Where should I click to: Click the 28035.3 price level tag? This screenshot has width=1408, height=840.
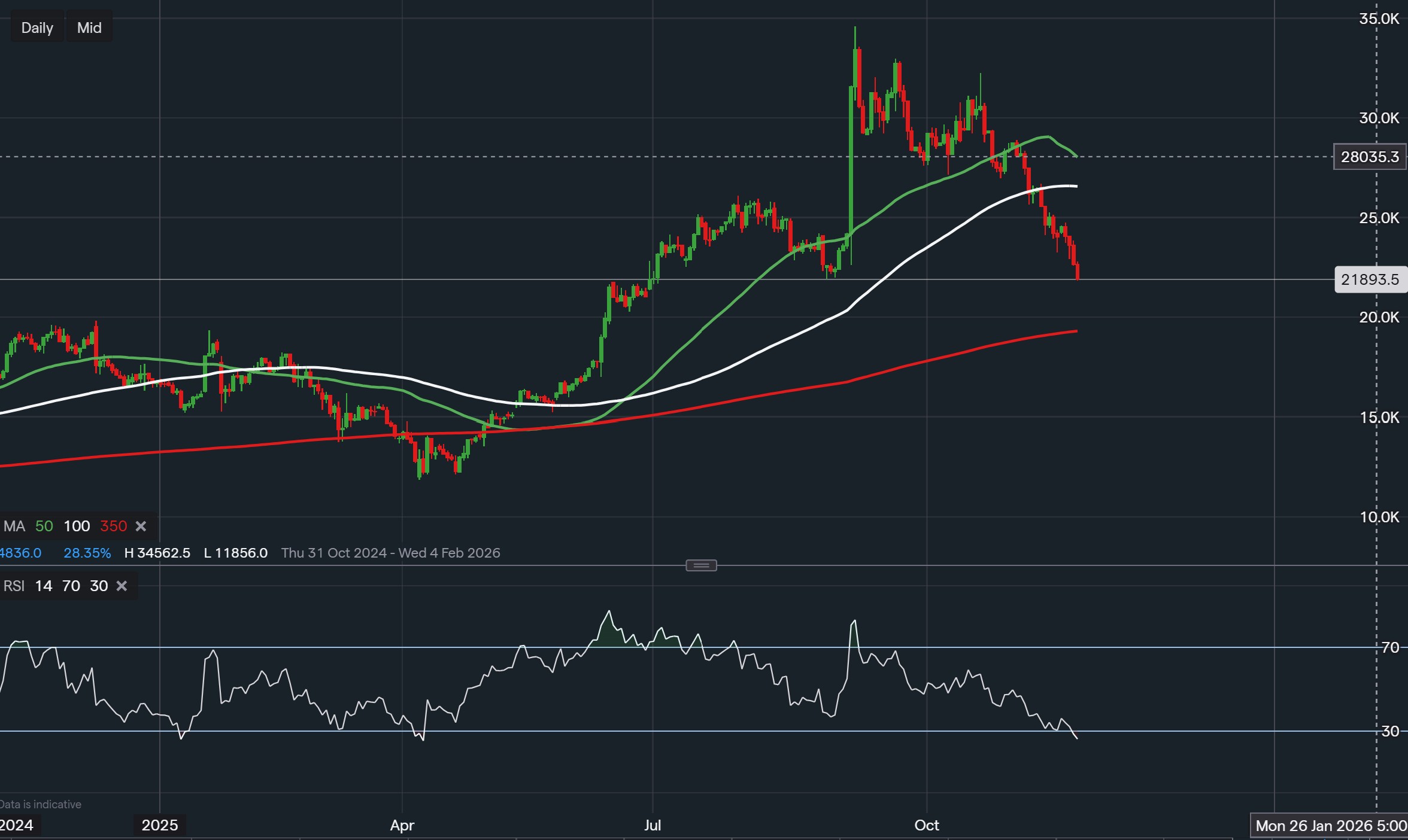click(1369, 157)
